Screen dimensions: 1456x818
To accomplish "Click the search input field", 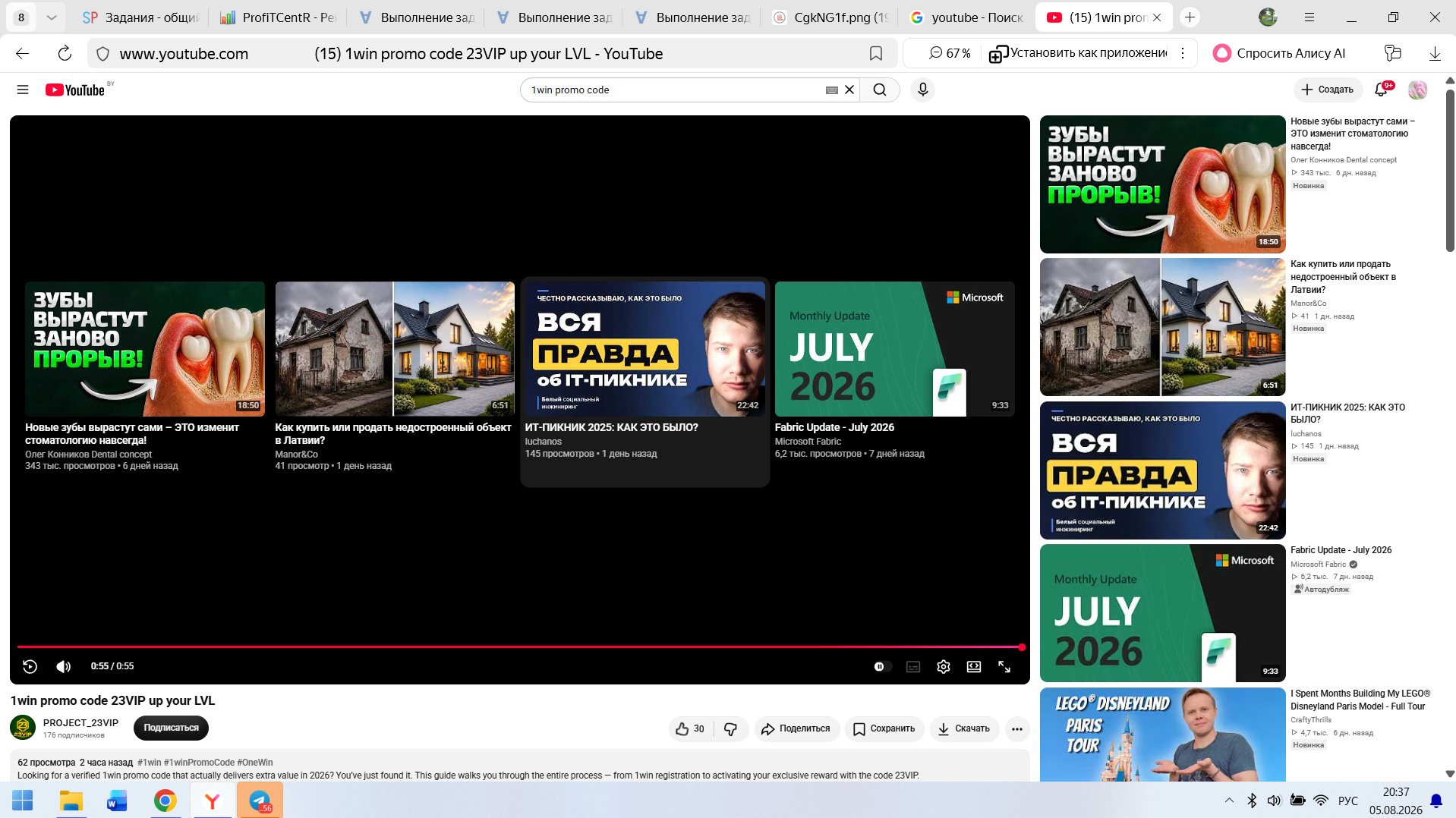I will pos(676,90).
